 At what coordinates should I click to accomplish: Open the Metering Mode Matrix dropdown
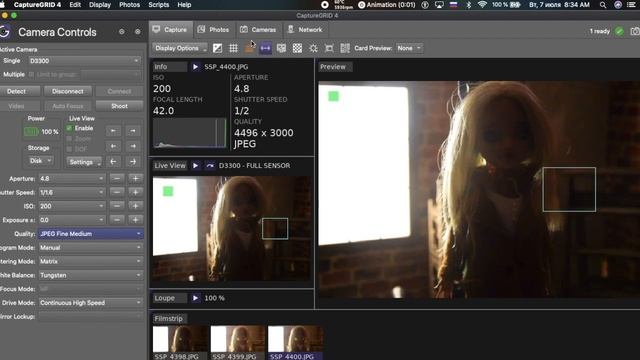(91, 261)
